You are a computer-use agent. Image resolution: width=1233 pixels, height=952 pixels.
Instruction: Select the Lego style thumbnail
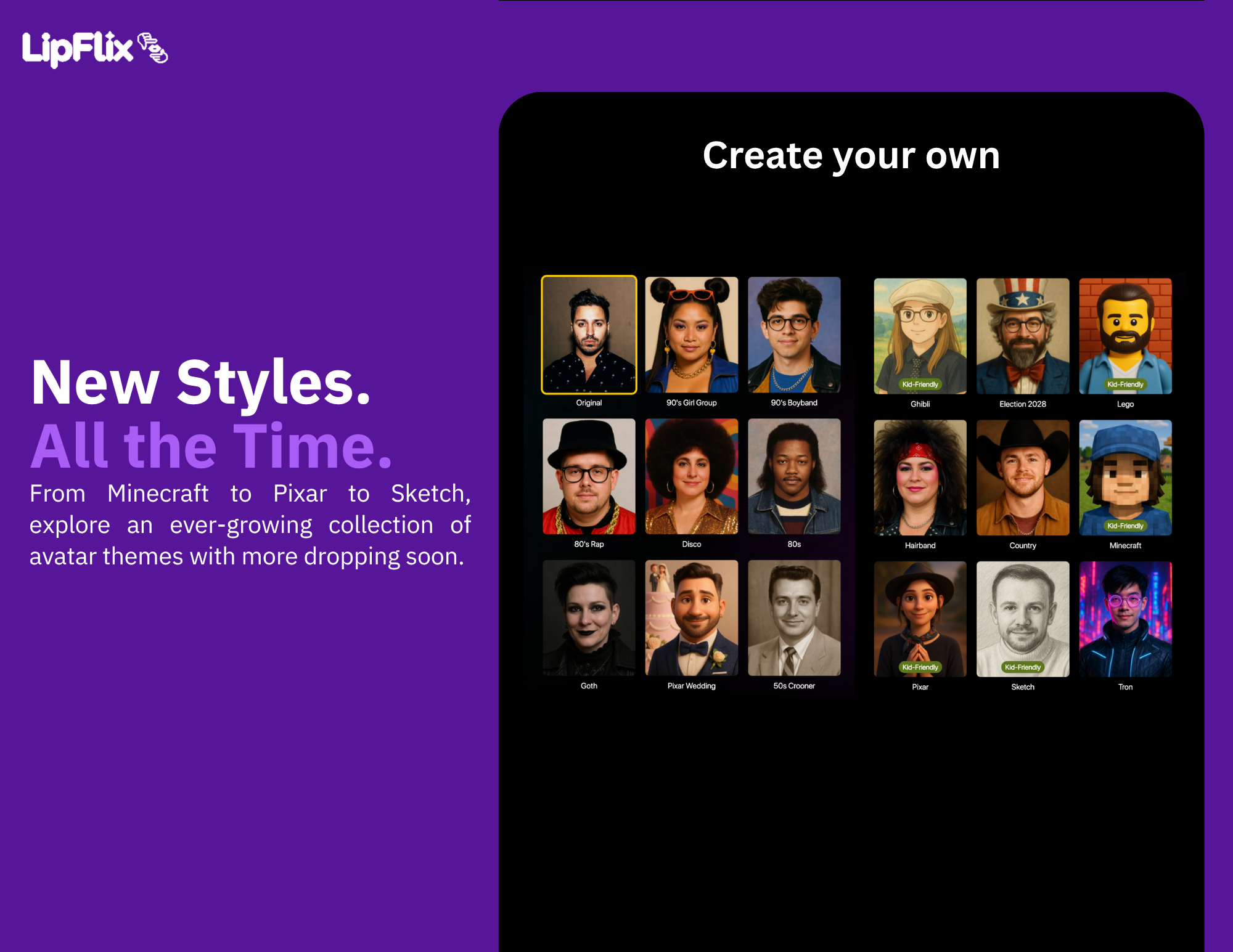[x=1125, y=336]
